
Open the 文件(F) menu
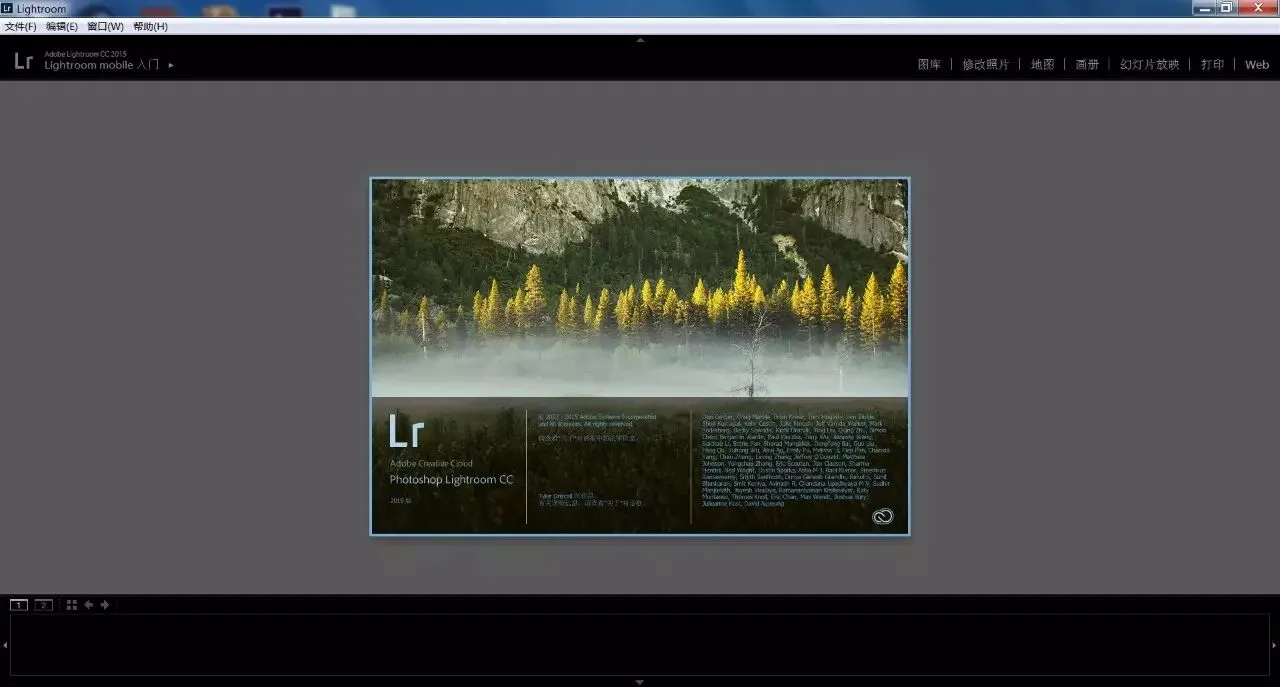(x=20, y=26)
